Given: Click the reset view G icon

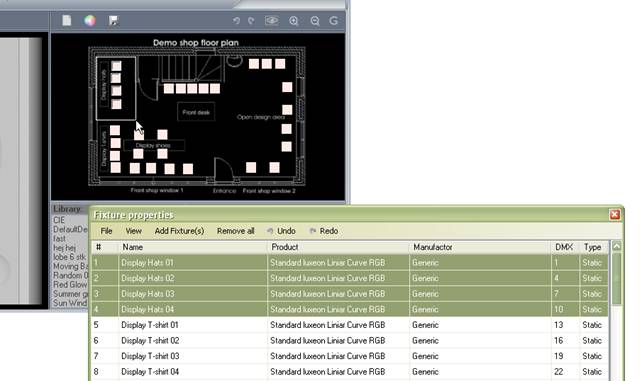Looking at the screenshot, I should click(x=334, y=21).
